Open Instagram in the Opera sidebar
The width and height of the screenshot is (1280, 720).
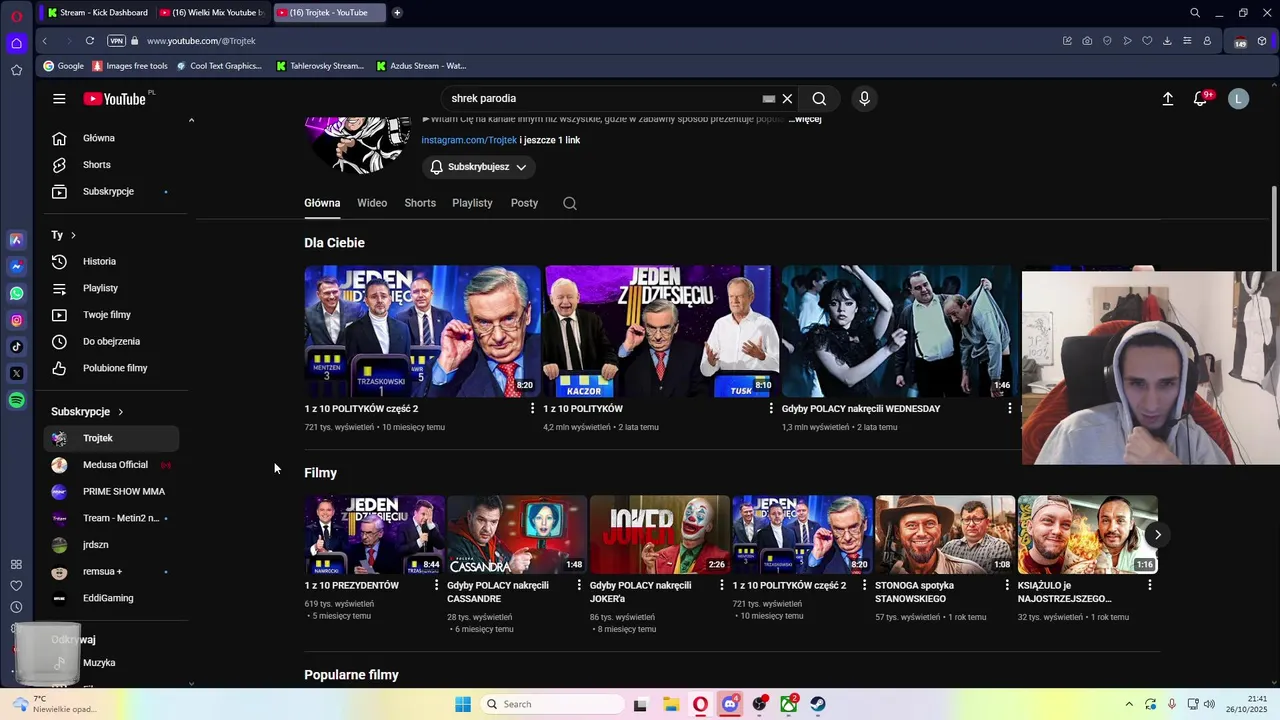coord(16,320)
